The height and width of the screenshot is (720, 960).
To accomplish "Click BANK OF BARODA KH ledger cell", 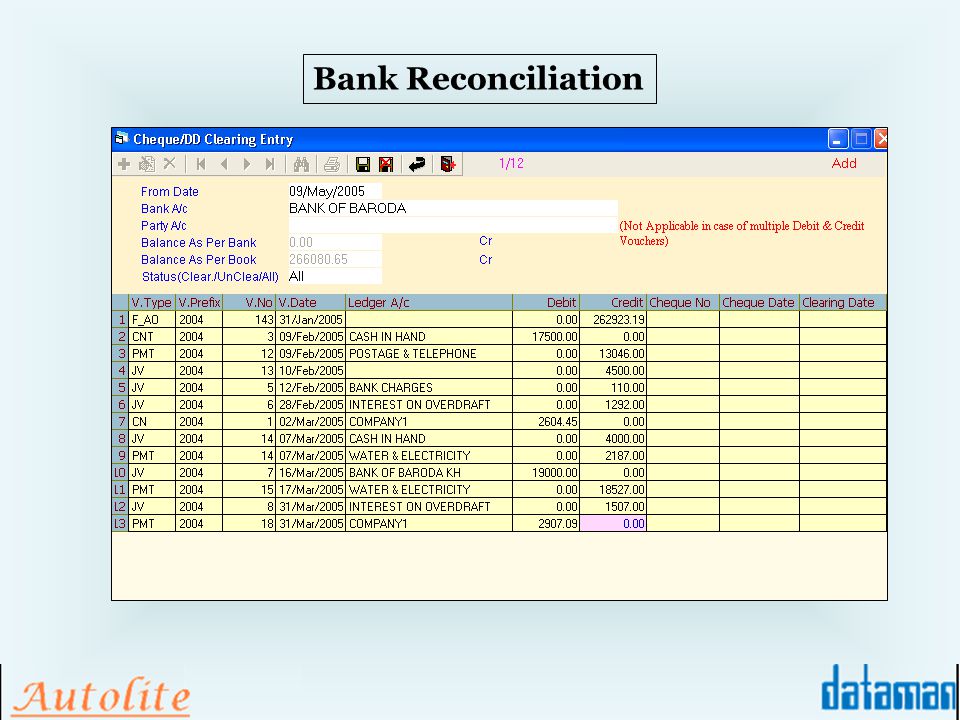I will [x=429, y=473].
